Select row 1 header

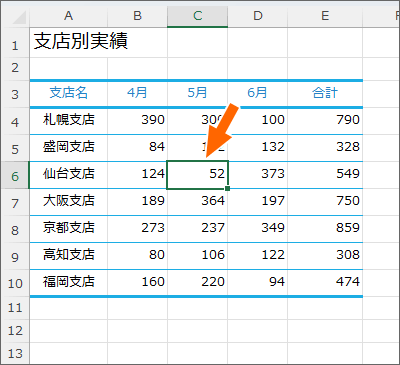click(15, 43)
